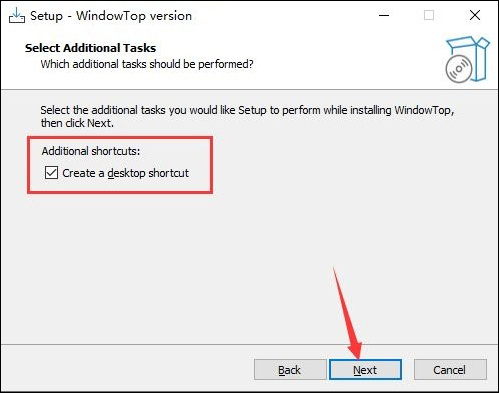The image size is (499, 393).
Task: Click the 'Select Additional Tasks' heading
Action: [90, 48]
